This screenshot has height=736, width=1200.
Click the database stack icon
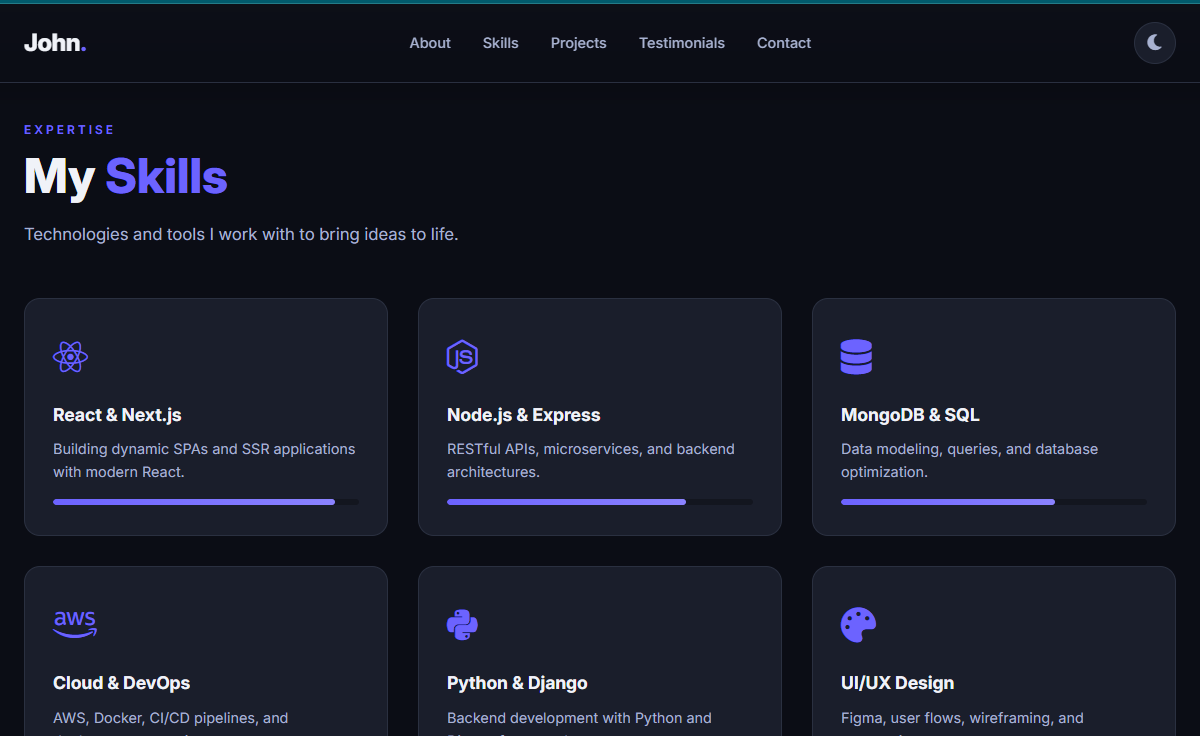click(856, 357)
